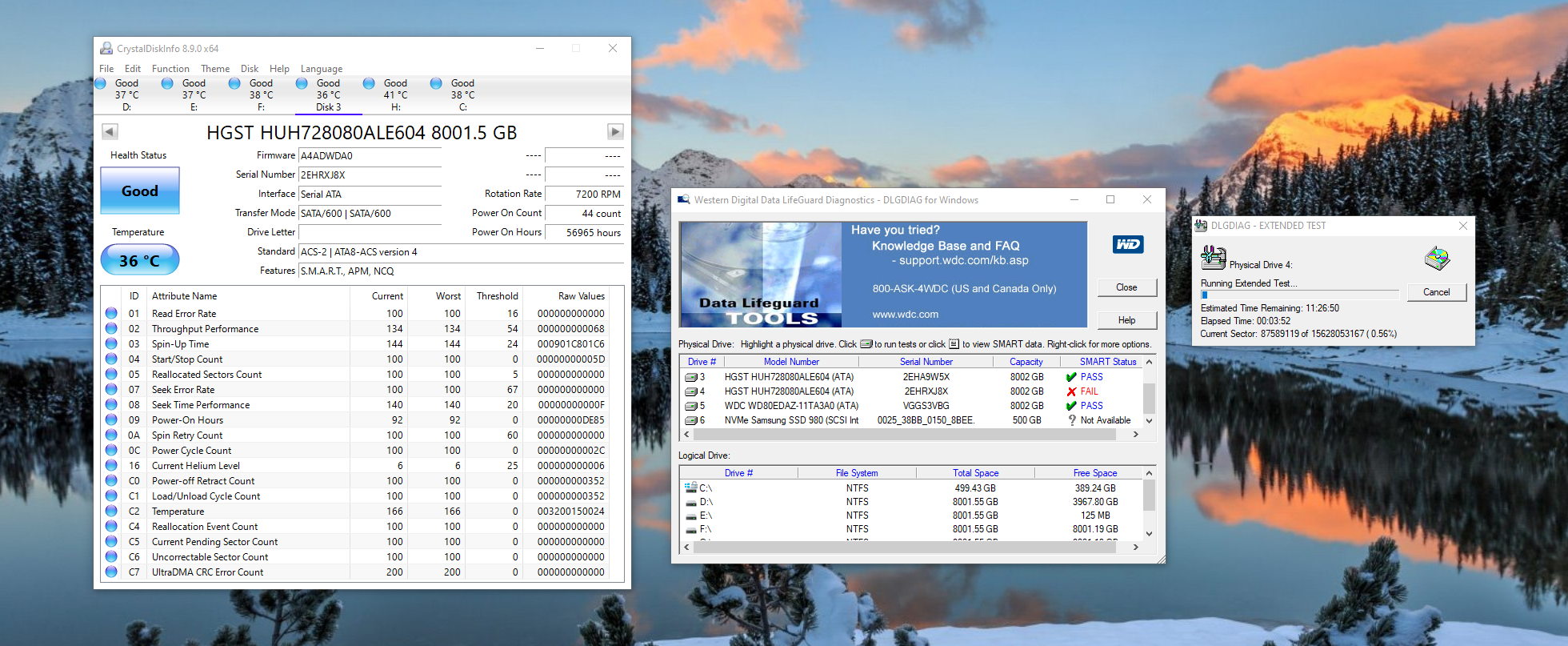
Task: Click the drive icon for physical drive 3
Action: click(x=691, y=377)
